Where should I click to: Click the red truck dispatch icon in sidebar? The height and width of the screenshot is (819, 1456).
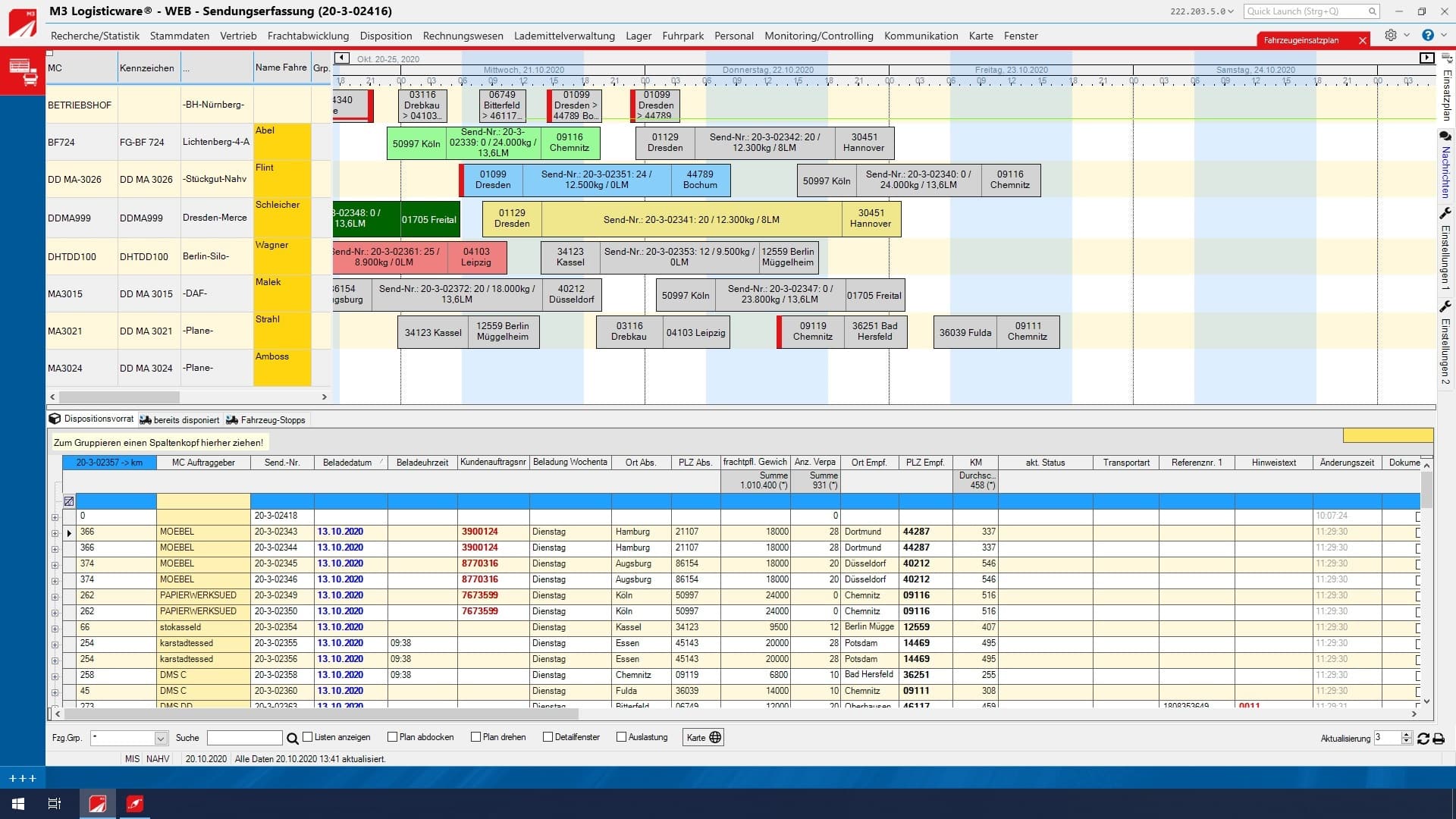23,71
